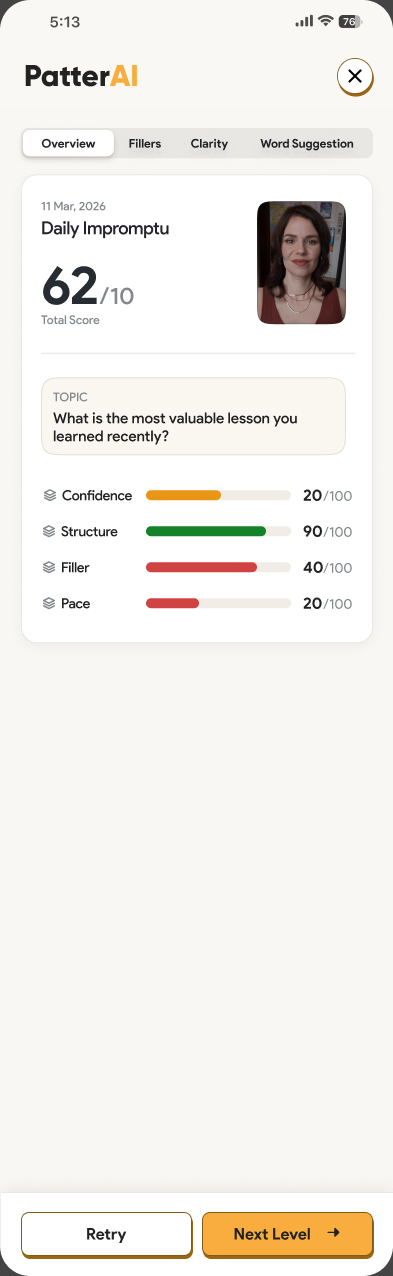Switch to the Fillers tab
The width and height of the screenshot is (393, 1276).
point(145,143)
